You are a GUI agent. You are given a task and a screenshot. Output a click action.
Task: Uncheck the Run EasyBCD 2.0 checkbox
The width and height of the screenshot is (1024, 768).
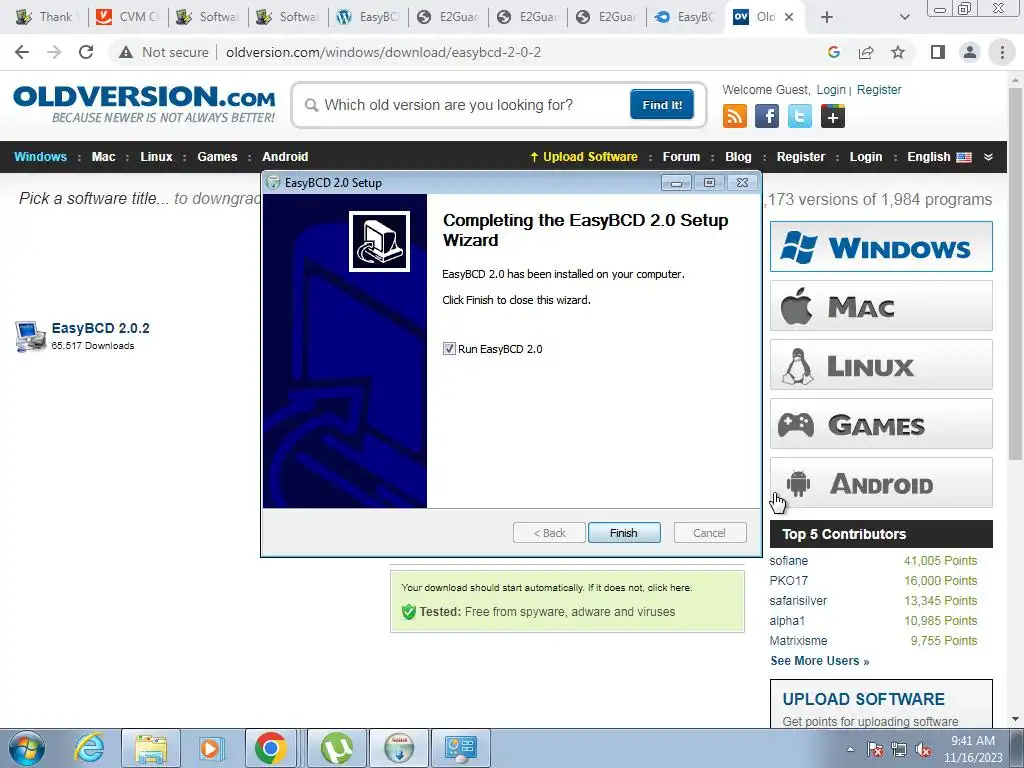coord(449,349)
